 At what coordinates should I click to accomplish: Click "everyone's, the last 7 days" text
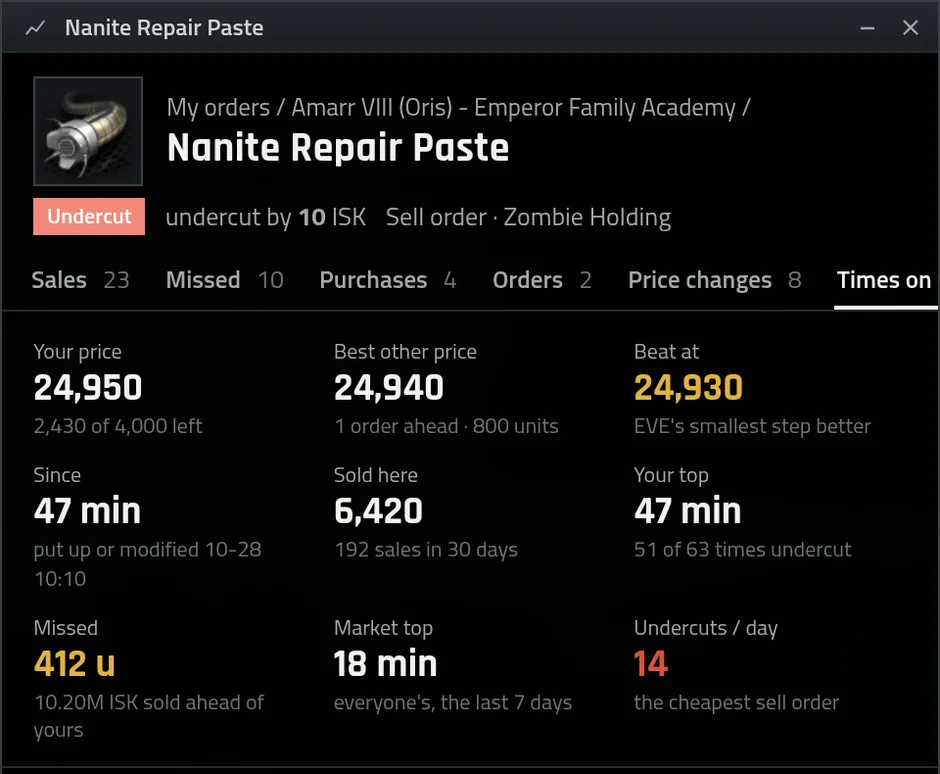click(x=453, y=703)
